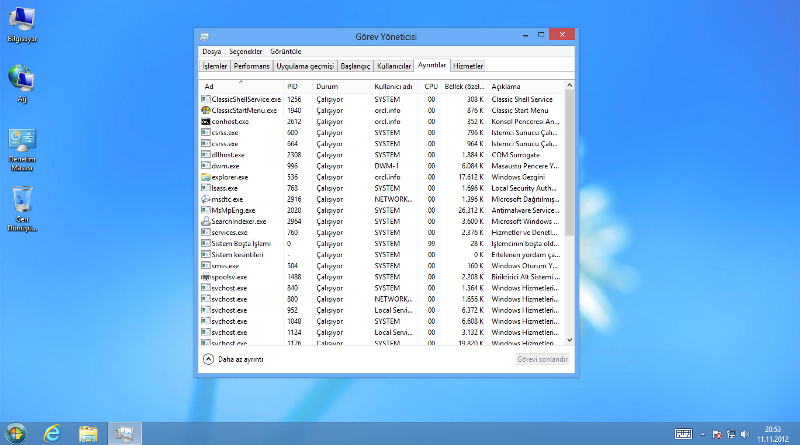The image size is (800, 445).
Task: Sort by Bellek column header
Action: coord(464,86)
